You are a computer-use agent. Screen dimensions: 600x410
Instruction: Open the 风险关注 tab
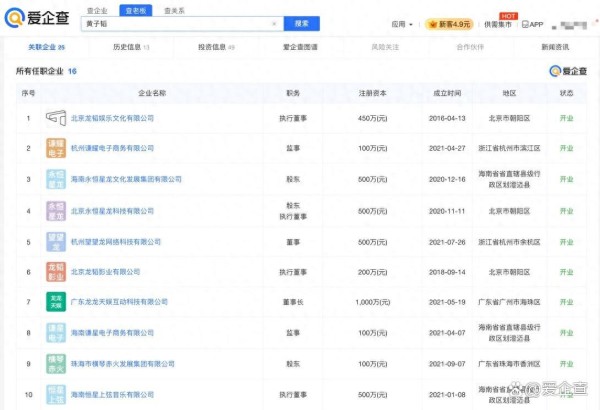pyautogui.click(x=385, y=47)
